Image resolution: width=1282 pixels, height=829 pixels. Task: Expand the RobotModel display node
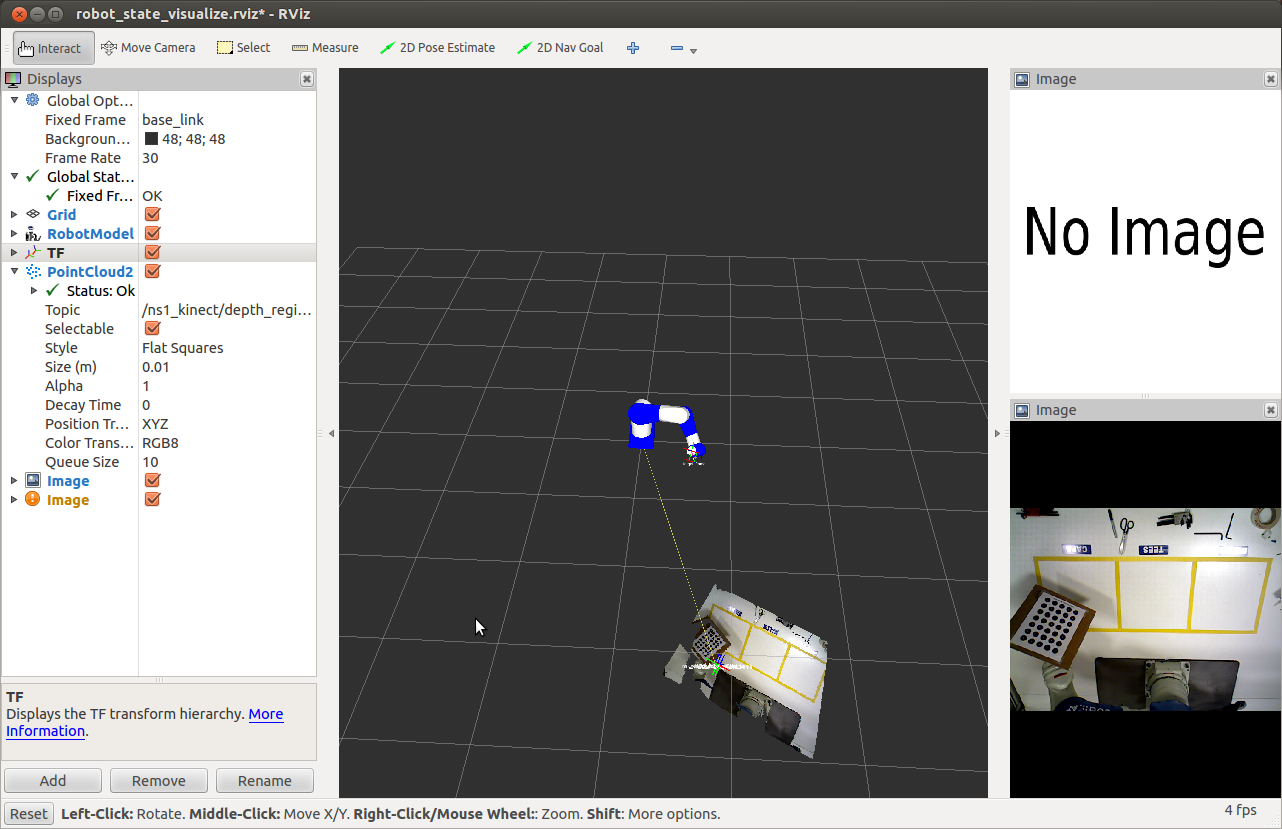coord(14,234)
